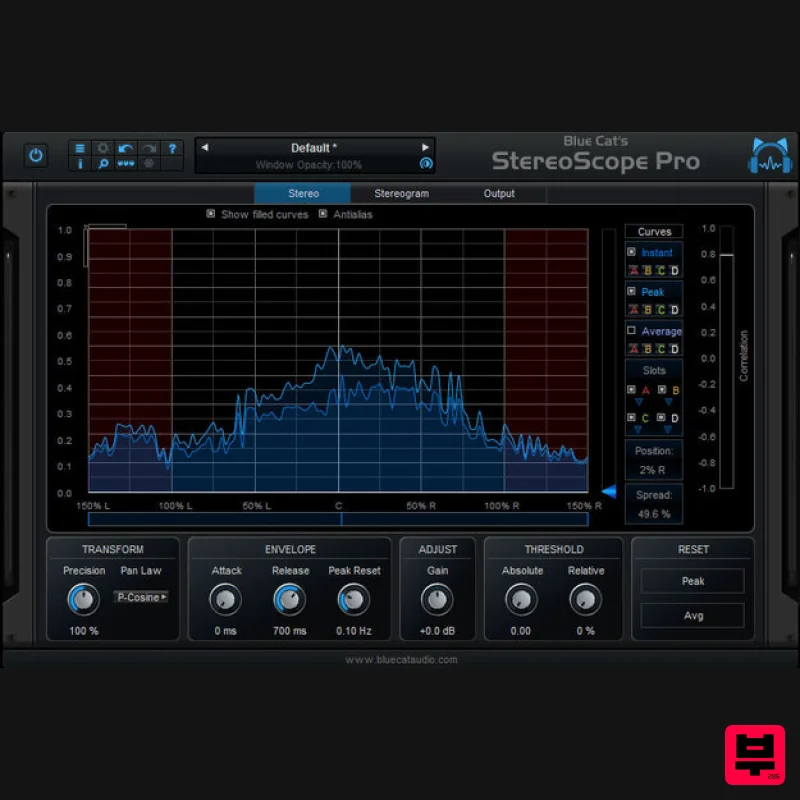
Task: Disable the A curve toggle under Peak
Action: [634, 310]
